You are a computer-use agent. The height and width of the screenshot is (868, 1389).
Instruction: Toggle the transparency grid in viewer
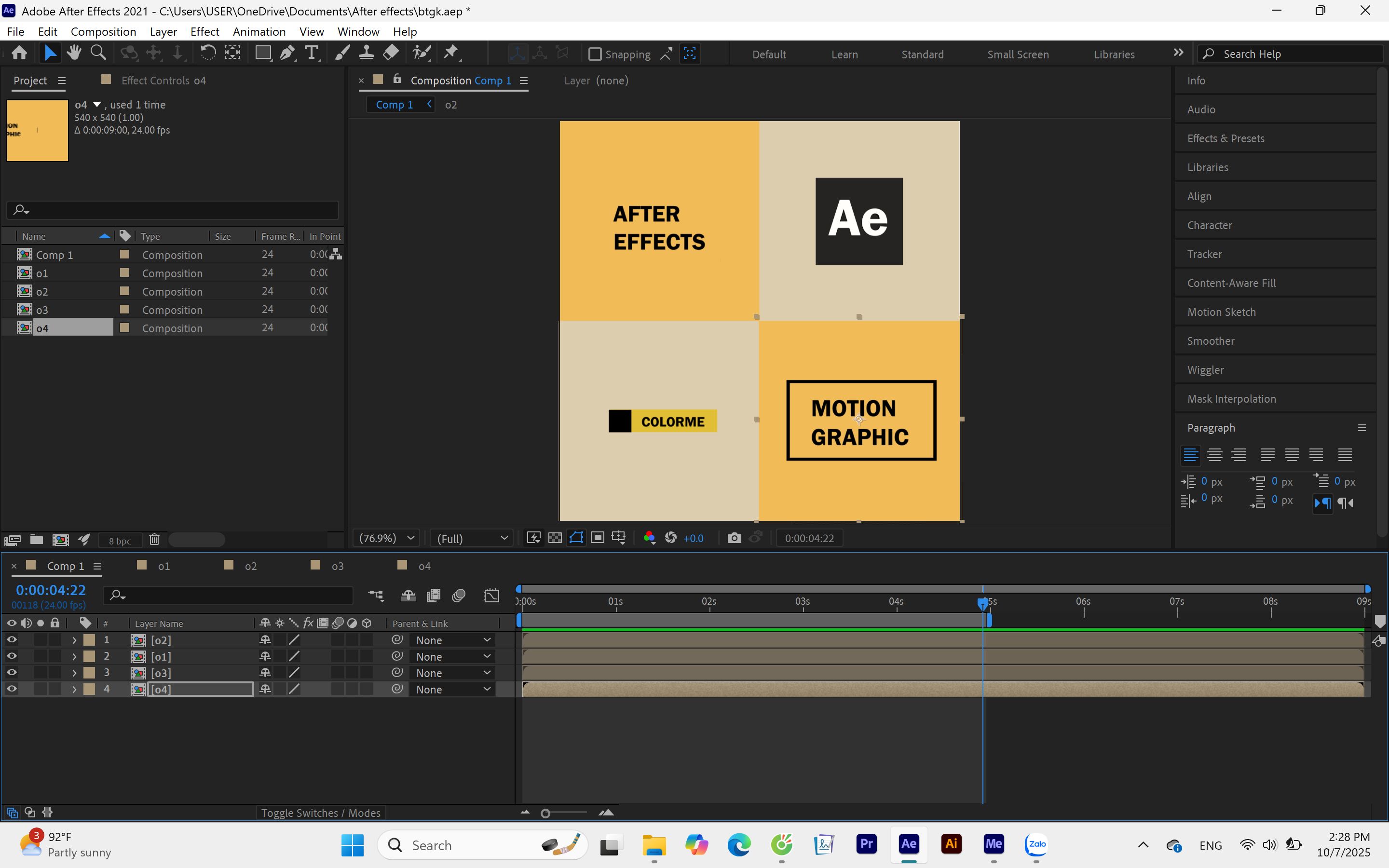(x=555, y=538)
